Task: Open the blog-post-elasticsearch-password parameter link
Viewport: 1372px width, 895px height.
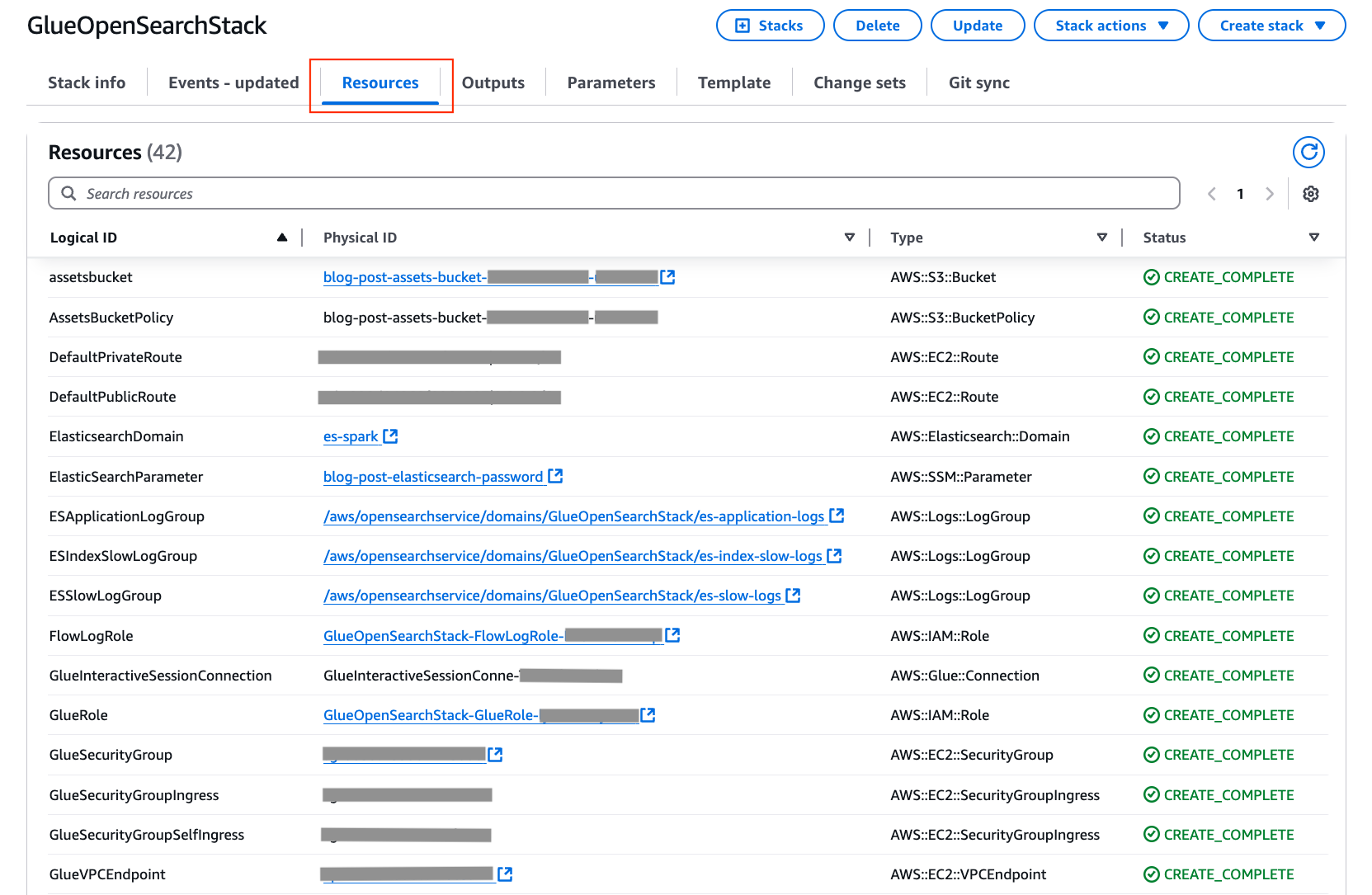Action: (x=432, y=476)
